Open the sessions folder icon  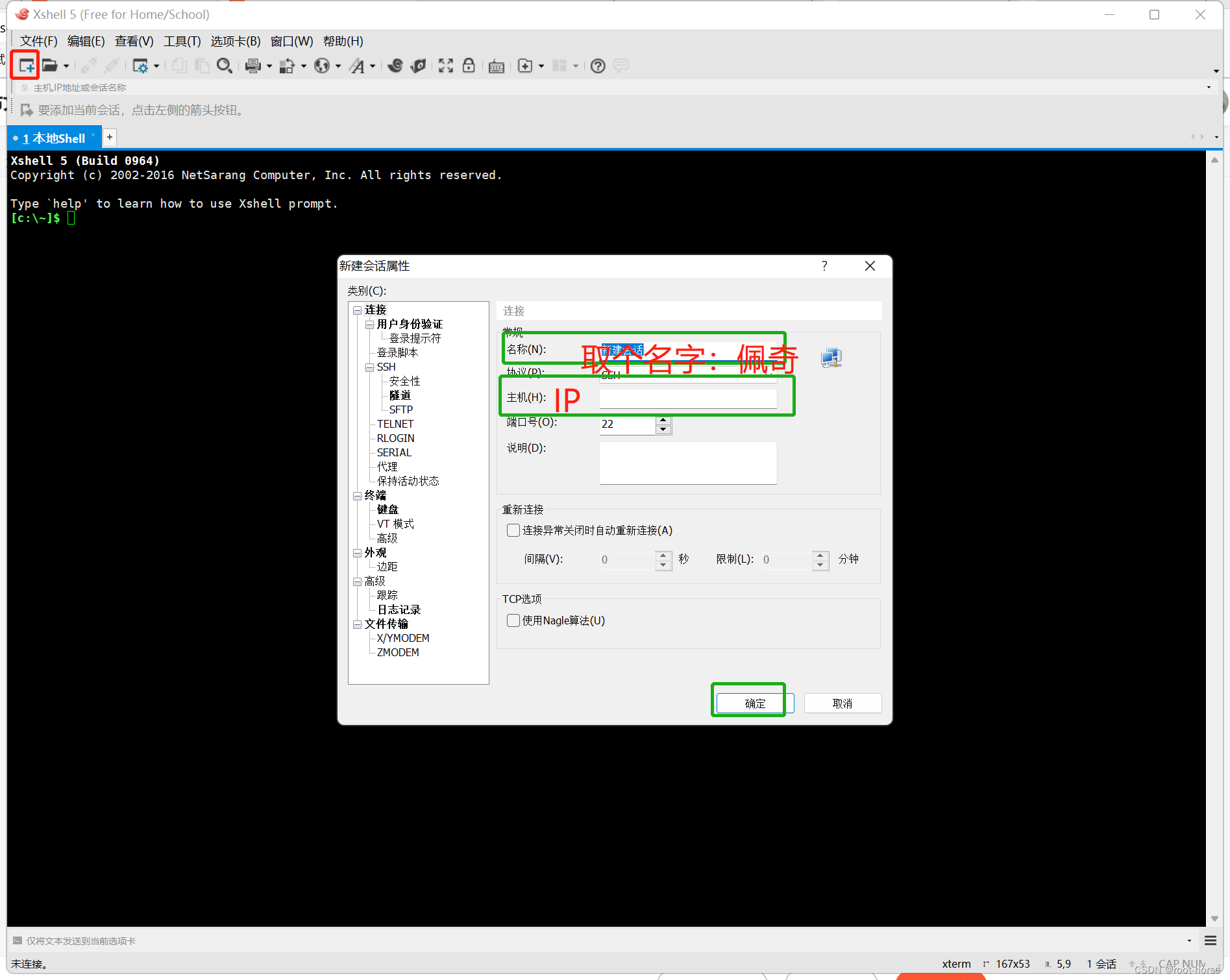point(50,66)
